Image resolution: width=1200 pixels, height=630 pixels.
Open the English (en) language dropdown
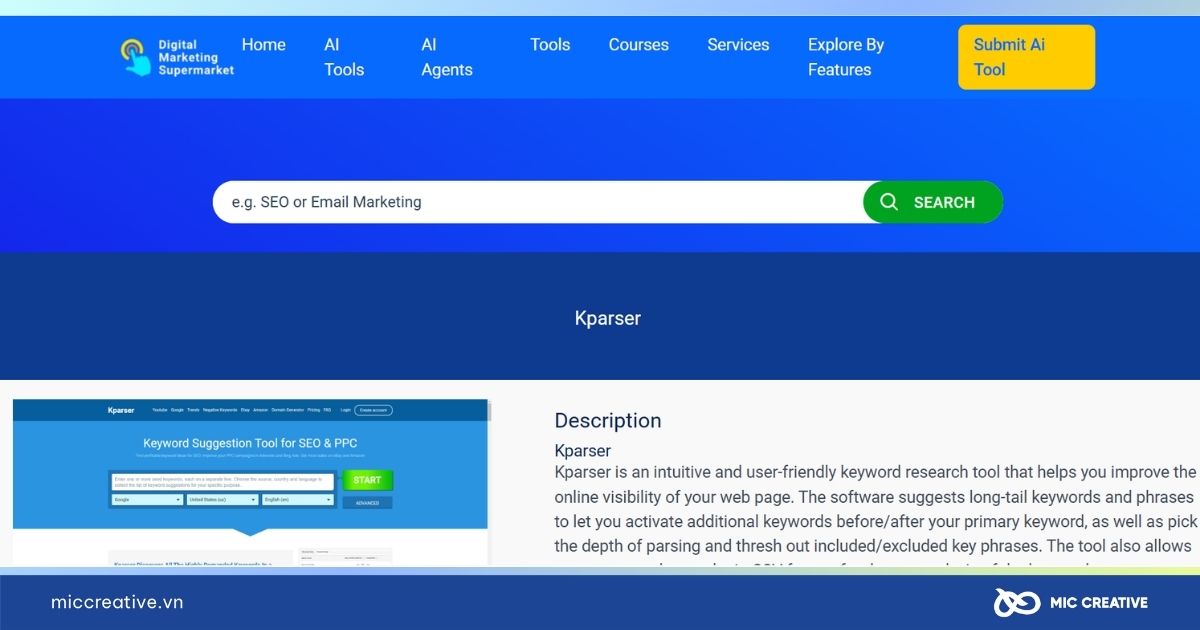tap(297, 500)
